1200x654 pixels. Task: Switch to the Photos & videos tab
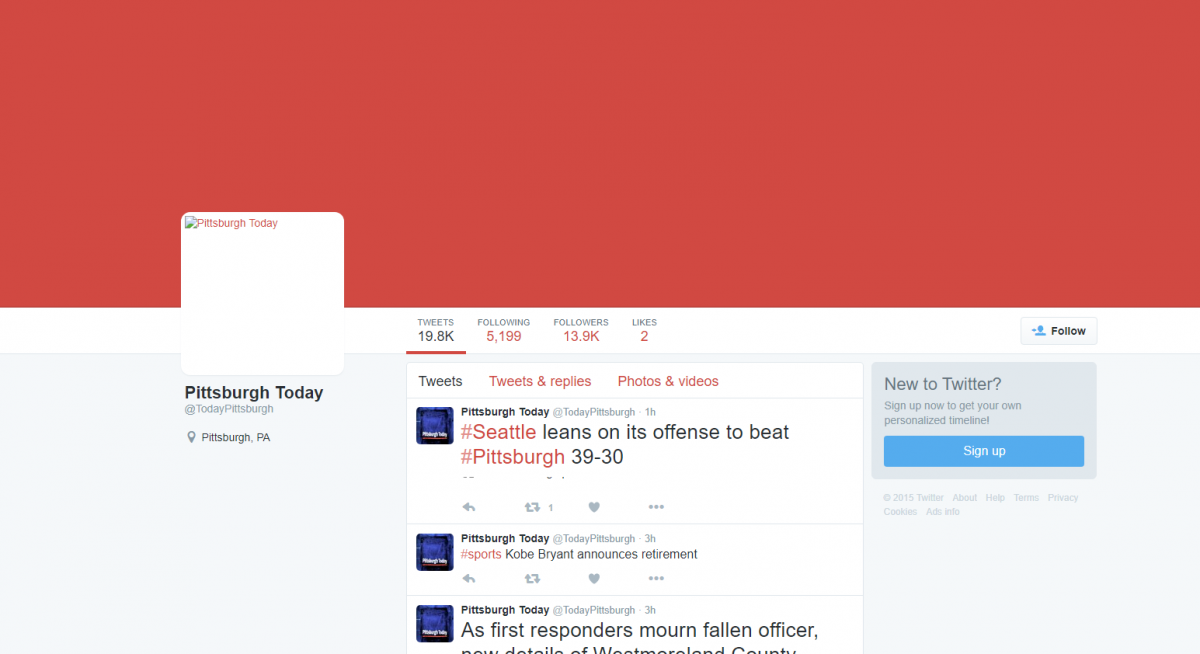point(668,381)
